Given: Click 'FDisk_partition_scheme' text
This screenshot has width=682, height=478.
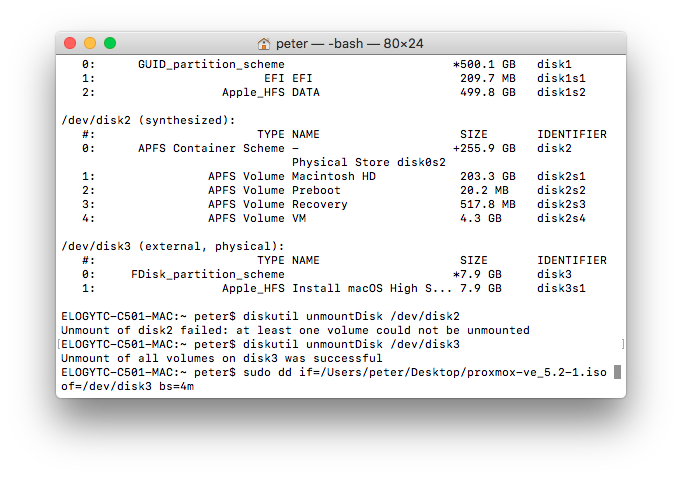Looking at the screenshot, I should [x=208, y=274].
